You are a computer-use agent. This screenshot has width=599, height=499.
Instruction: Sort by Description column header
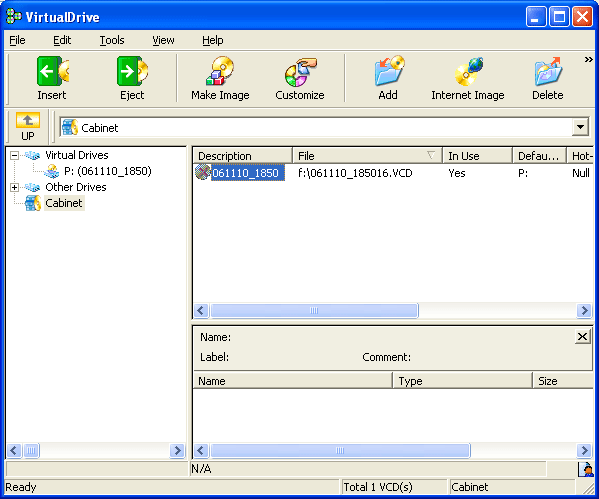[x=243, y=156]
